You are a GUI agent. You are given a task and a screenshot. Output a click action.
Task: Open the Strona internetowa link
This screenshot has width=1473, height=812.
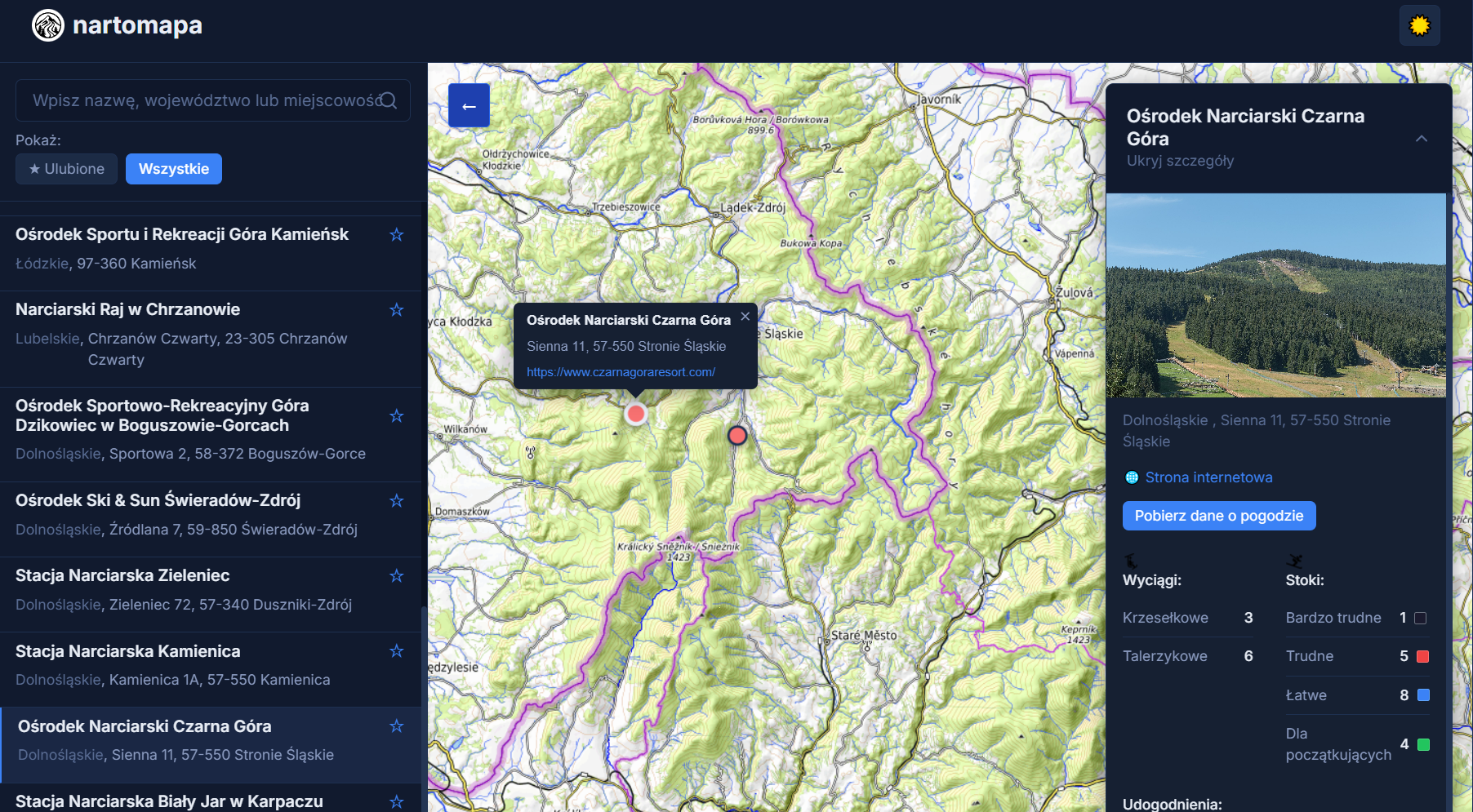(1208, 477)
